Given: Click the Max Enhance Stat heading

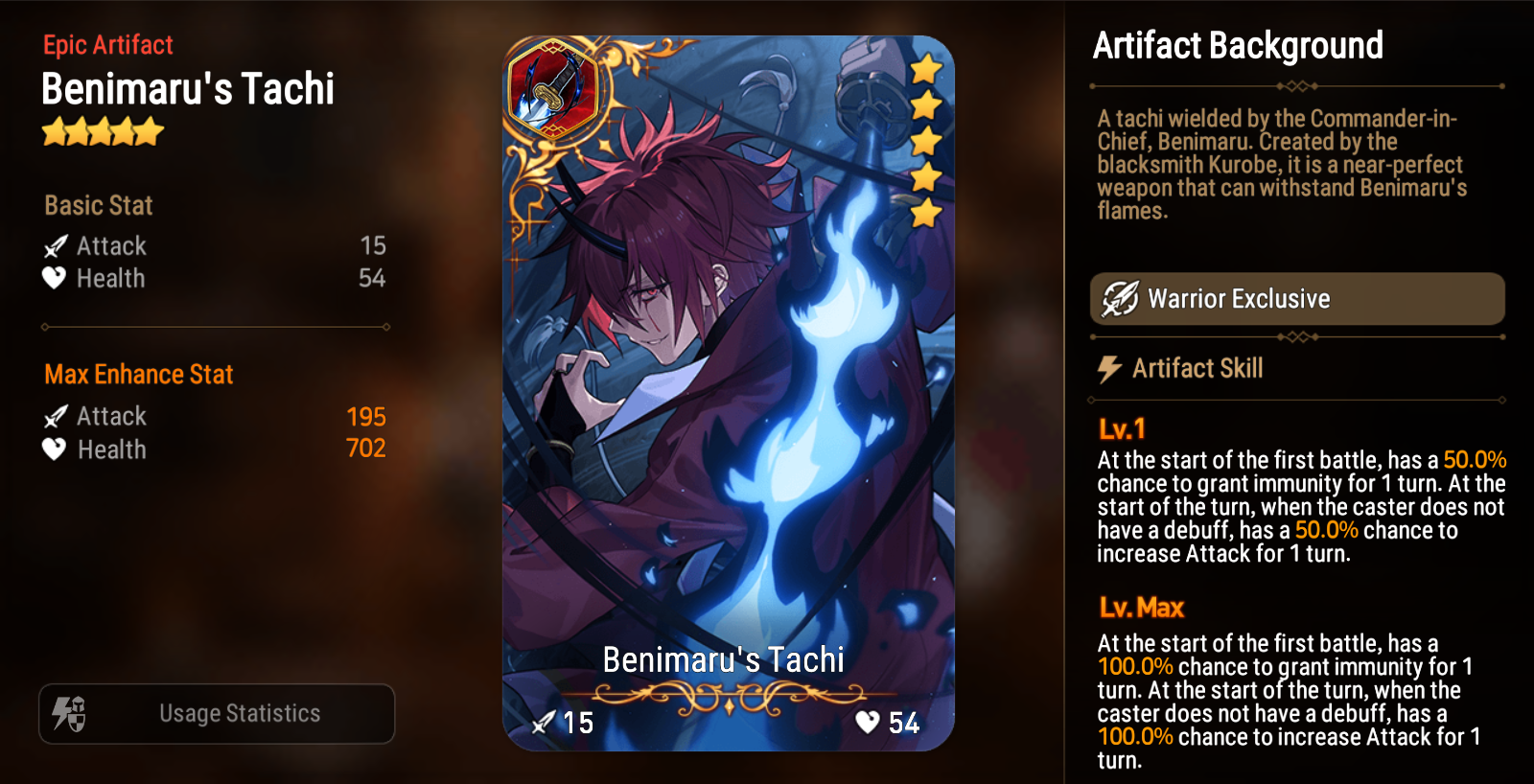Looking at the screenshot, I should pyautogui.click(x=139, y=374).
